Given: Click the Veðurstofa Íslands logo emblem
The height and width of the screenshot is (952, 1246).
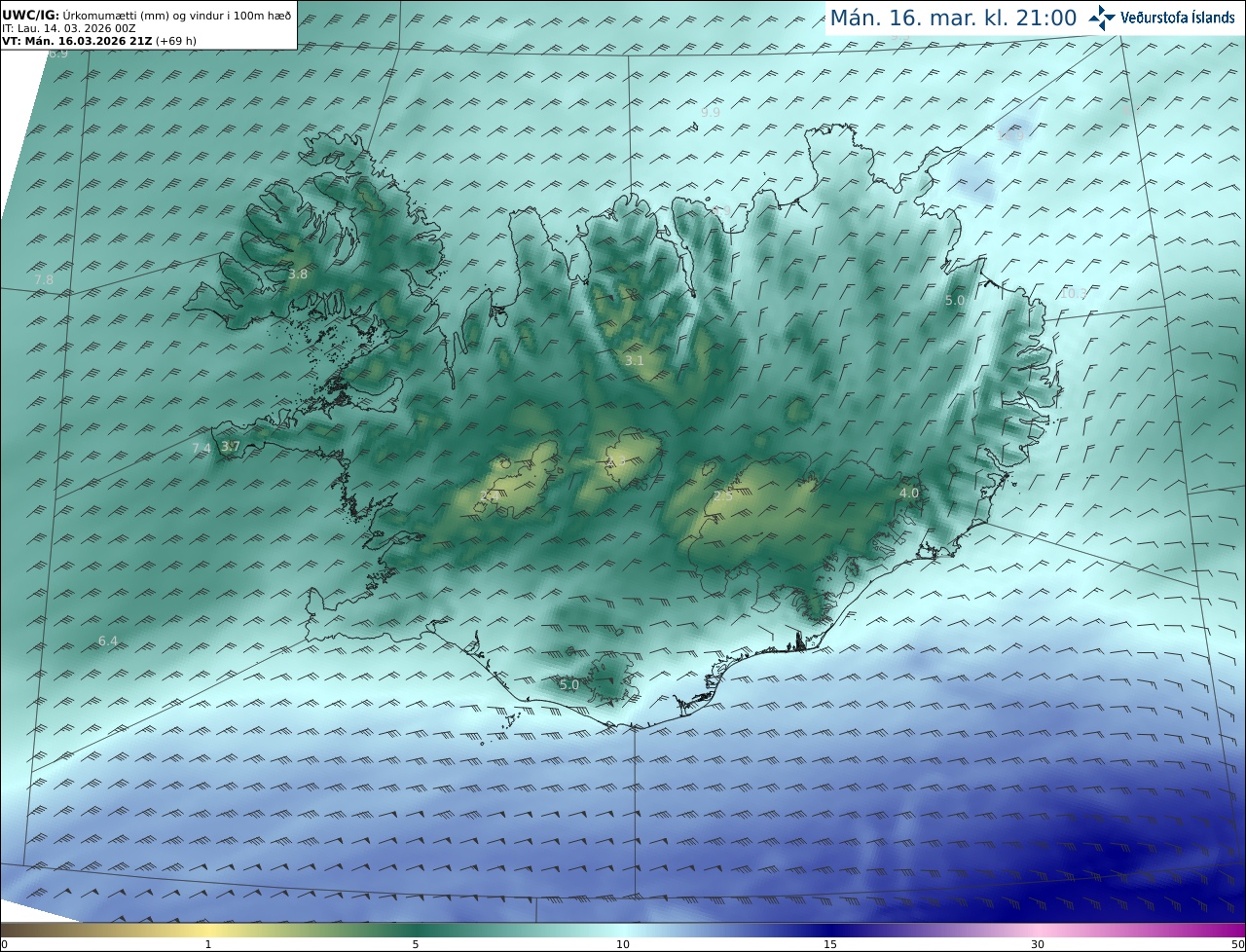Looking at the screenshot, I should pos(1102,18).
